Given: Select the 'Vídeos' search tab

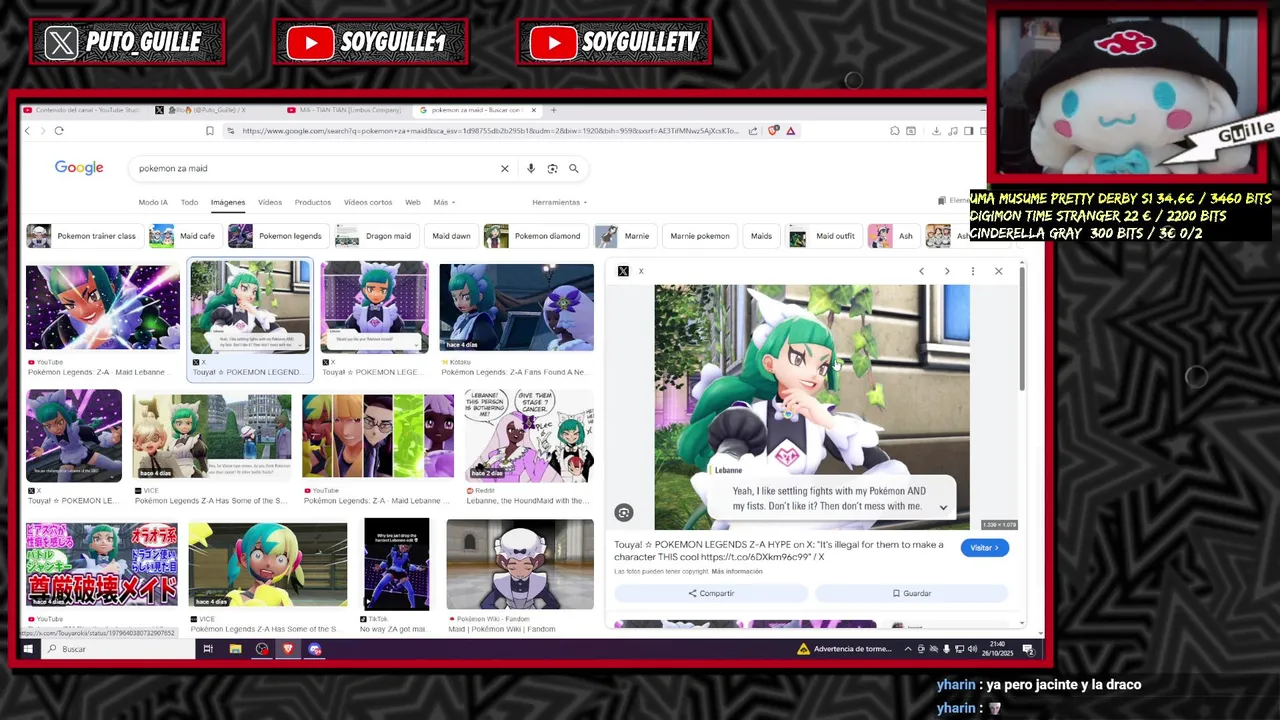Looking at the screenshot, I should 270,202.
